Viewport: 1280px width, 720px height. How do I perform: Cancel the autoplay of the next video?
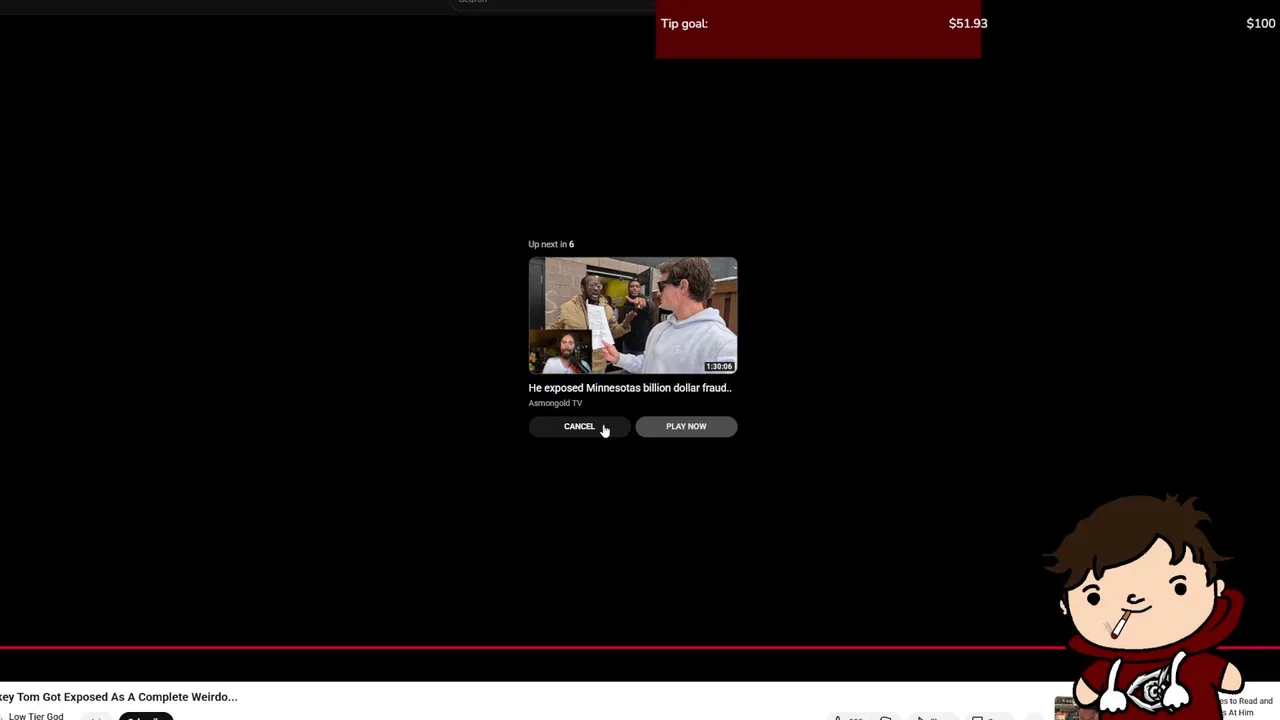tap(579, 427)
